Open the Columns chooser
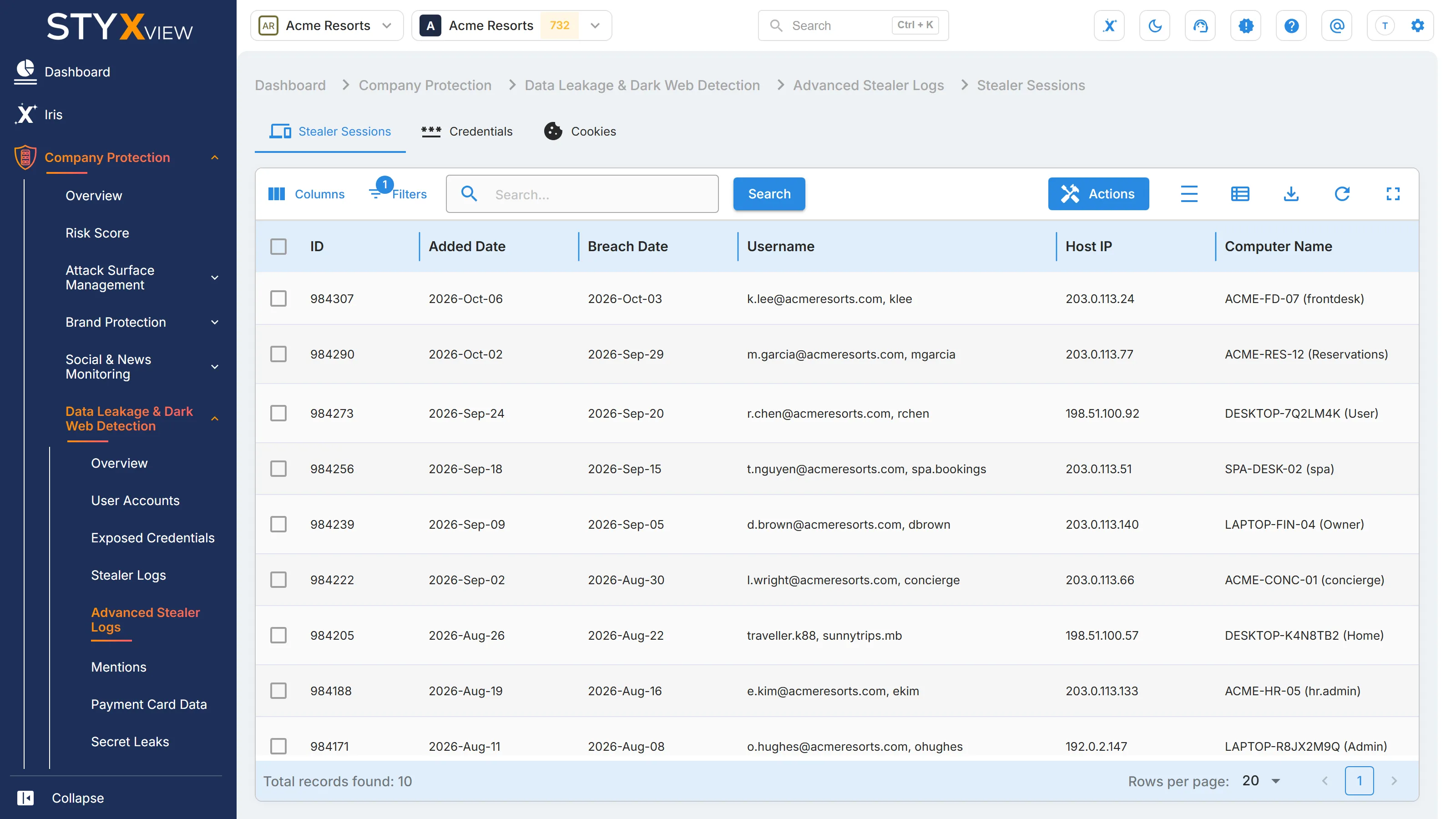1456x819 pixels. coord(306,194)
